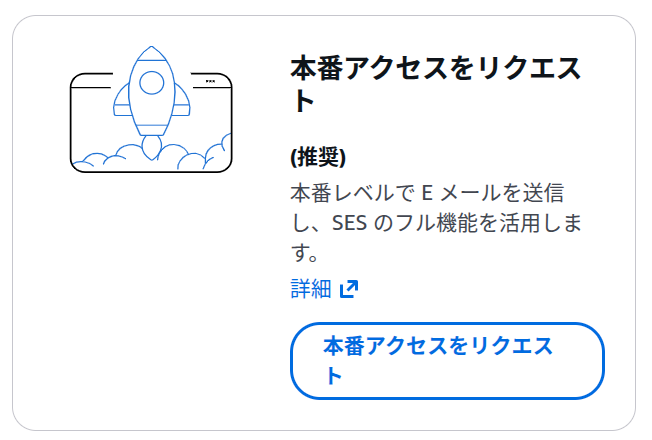Click the smoke clouds left of the rocket
The width and height of the screenshot is (652, 440).
pos(108,157)
